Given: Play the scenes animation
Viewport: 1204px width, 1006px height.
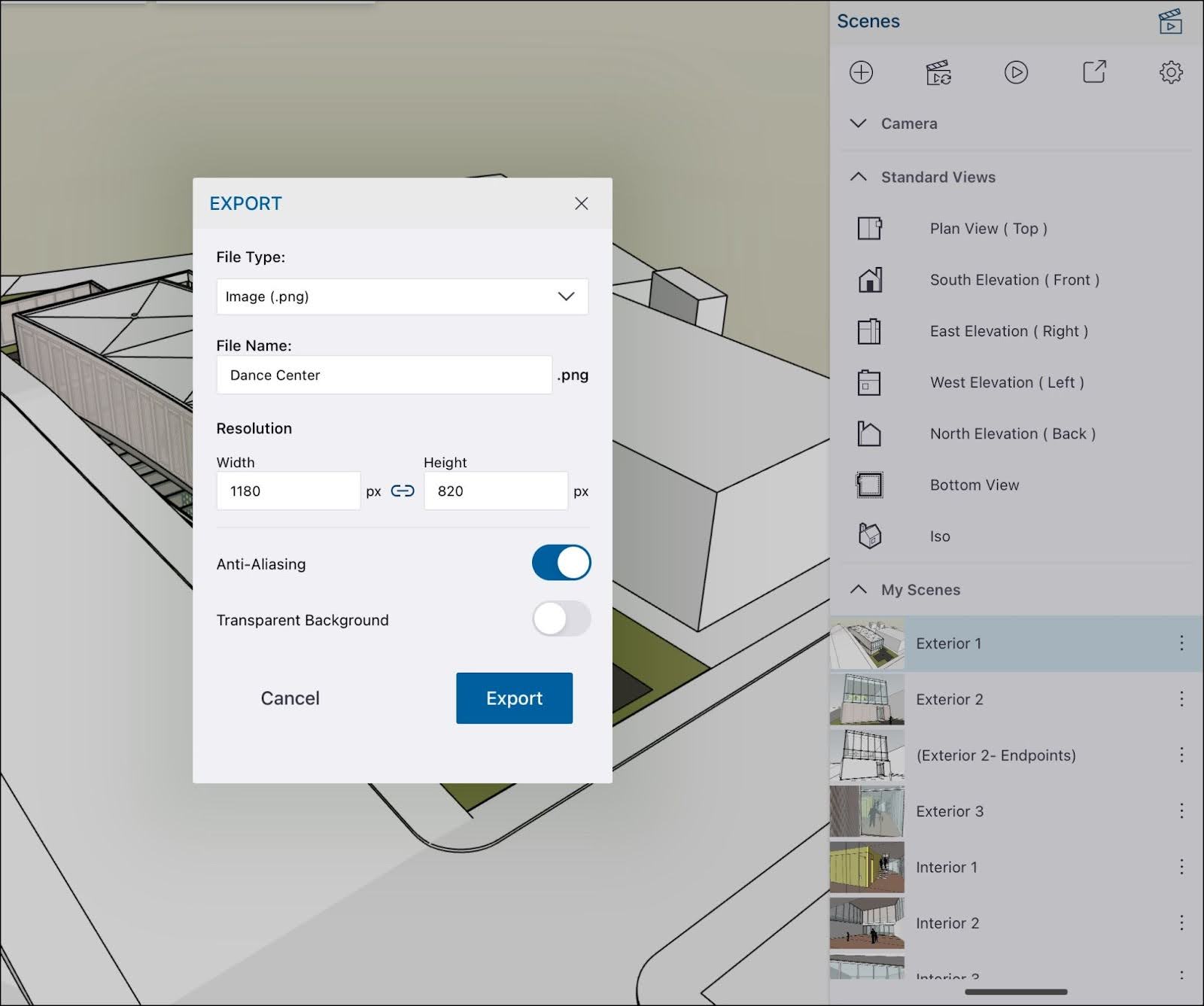Looking at the screenshot, I should pyautogui.click(x=1016, y=72).
